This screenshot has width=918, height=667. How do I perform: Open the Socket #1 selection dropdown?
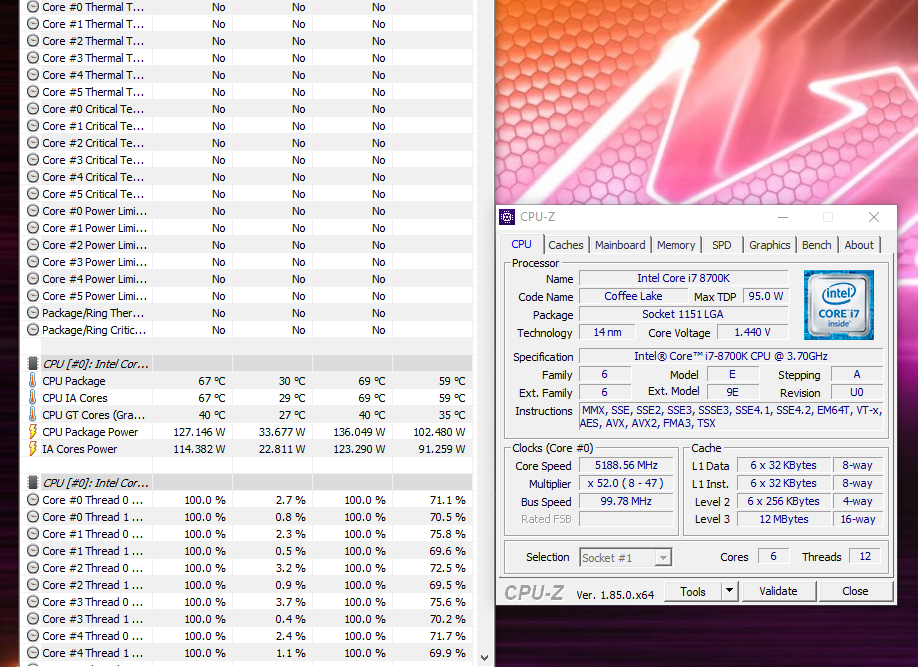pos(625,557)
